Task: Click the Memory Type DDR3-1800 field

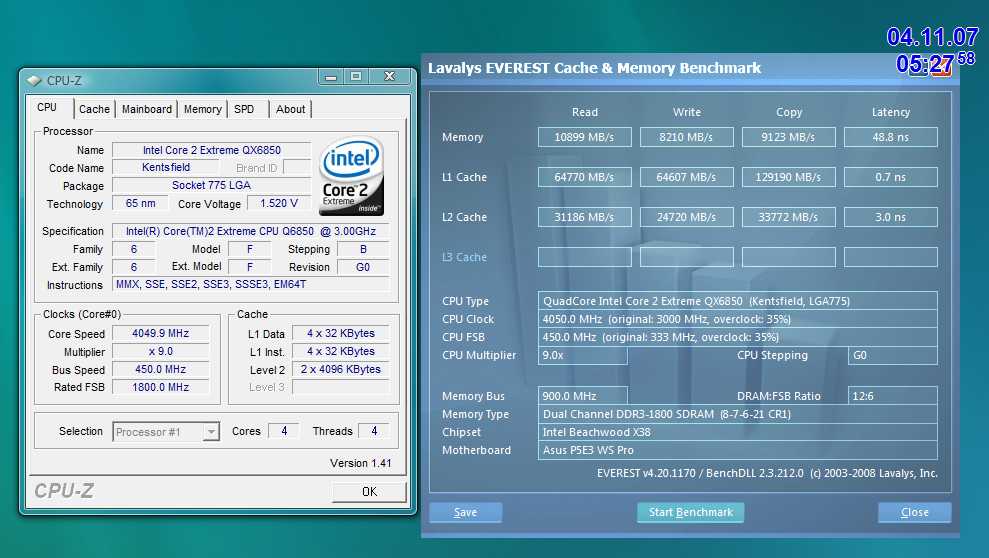Action: (x=737, y=414)
